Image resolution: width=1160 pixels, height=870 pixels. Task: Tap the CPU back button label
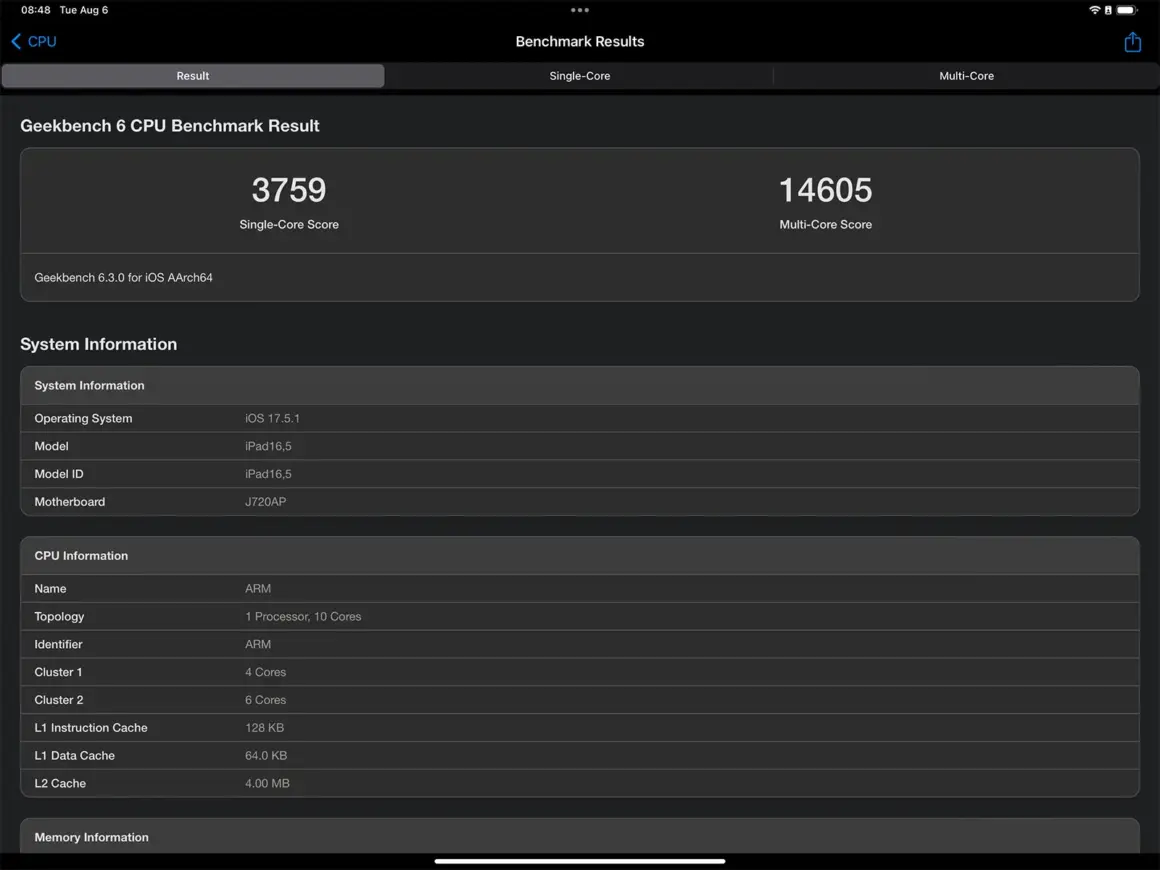[x=42, y=41]
